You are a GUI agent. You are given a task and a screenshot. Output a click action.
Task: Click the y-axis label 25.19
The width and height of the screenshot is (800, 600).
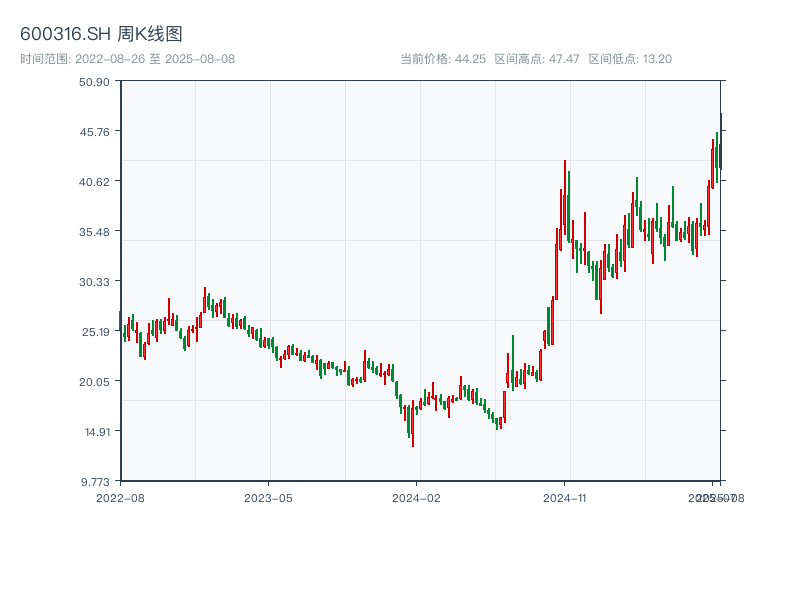[96, 332]
